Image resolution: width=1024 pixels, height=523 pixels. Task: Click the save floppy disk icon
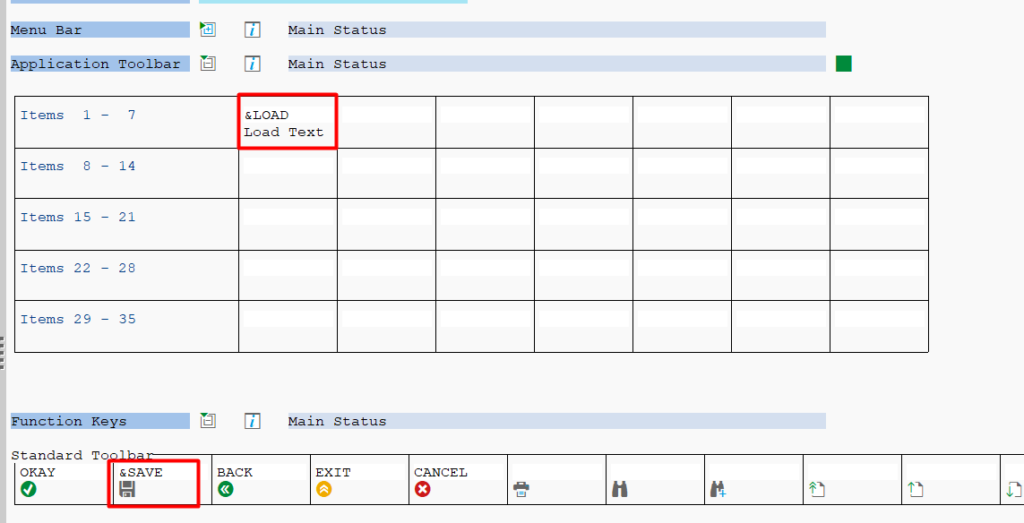(x=127, y=489)
